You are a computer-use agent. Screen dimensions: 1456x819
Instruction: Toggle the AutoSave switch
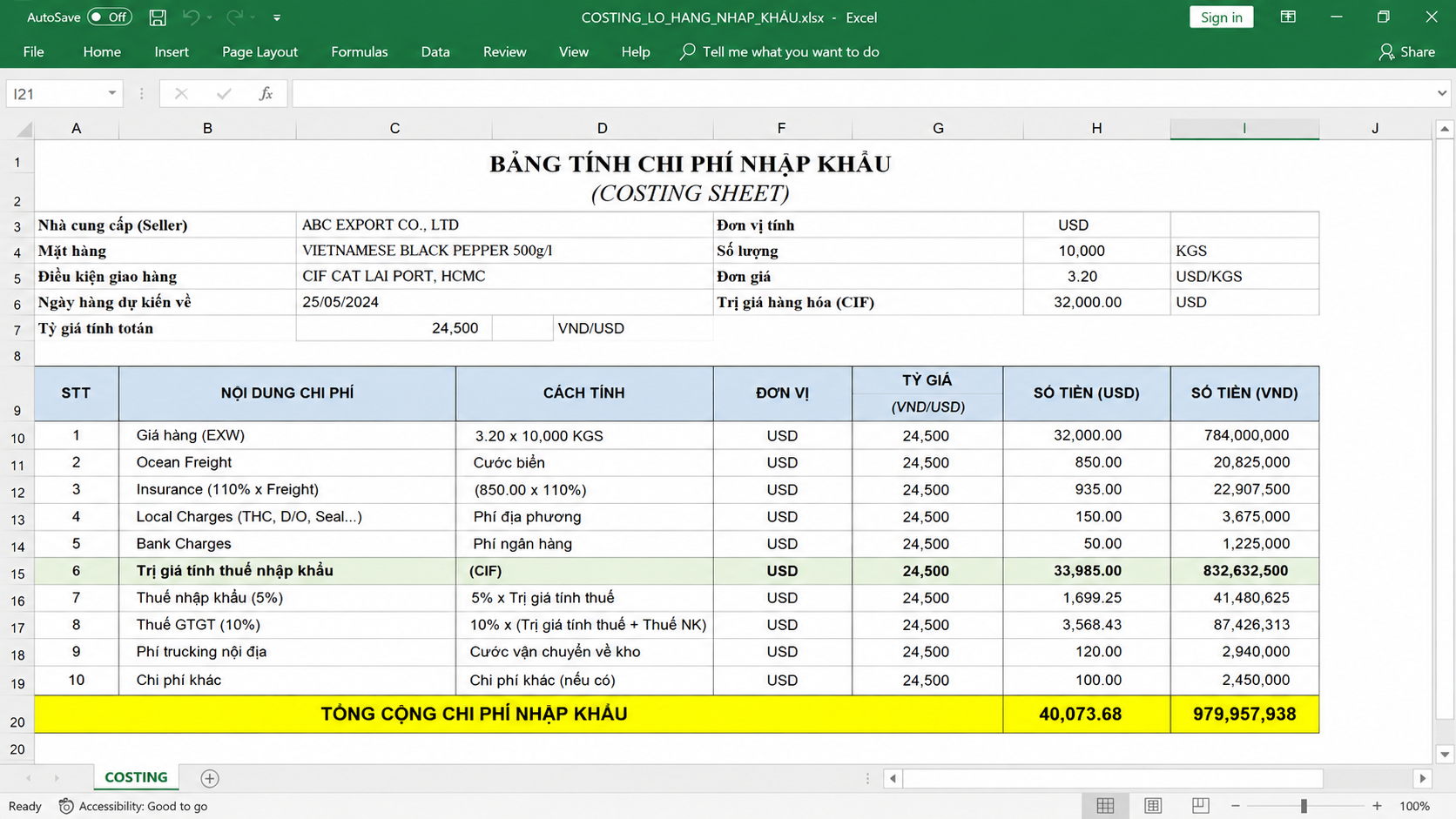tap(110, 17)
